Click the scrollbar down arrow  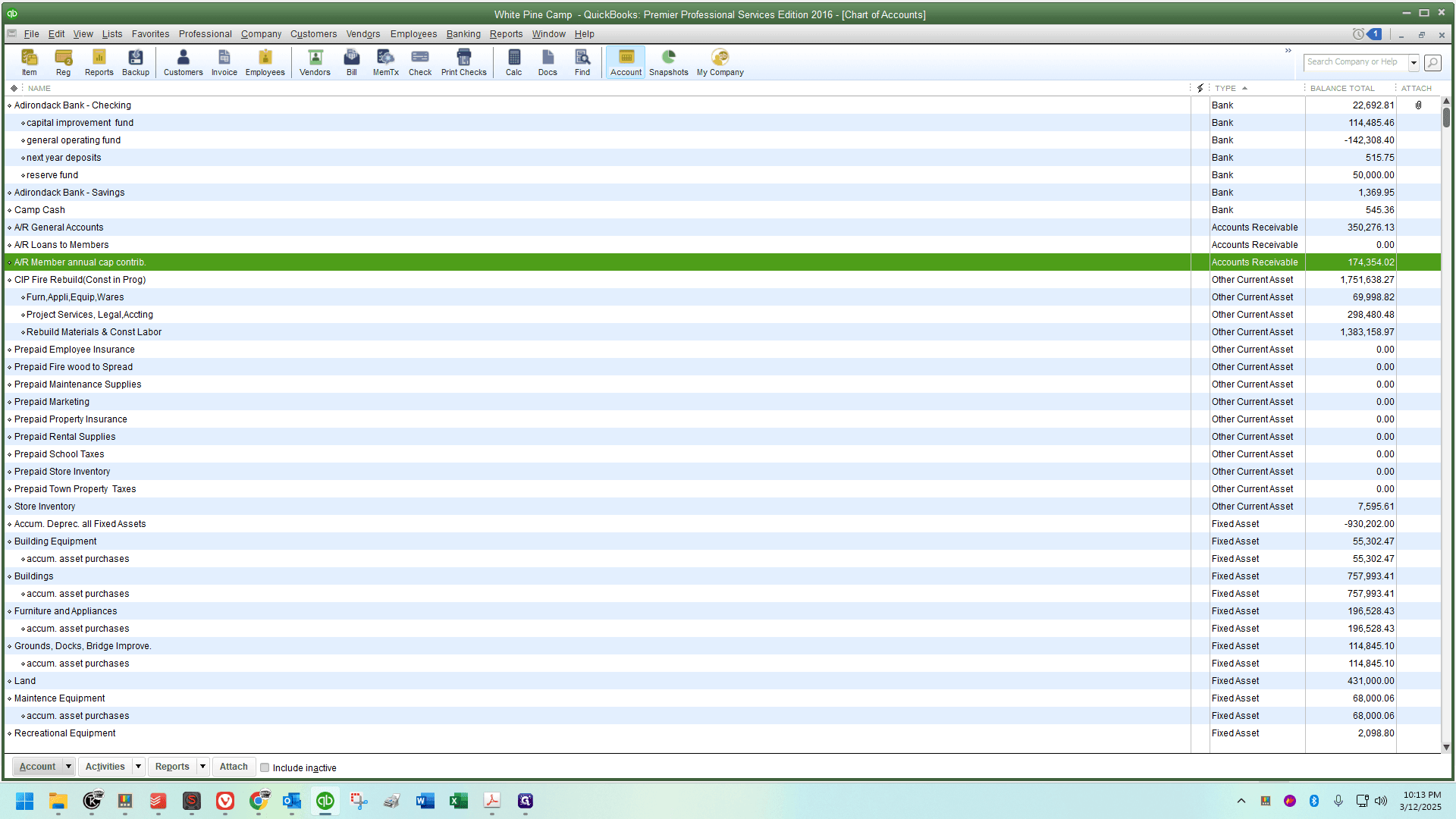click(x=1446, y=747)
